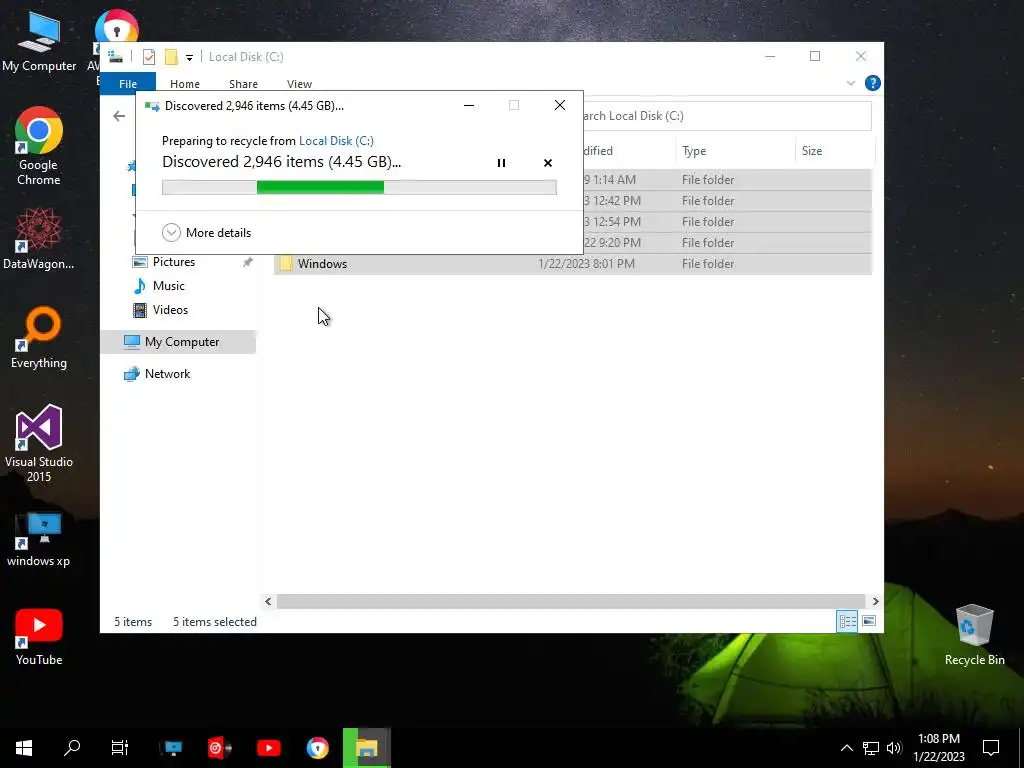Screen dimensions: 1024x768
Task: Cancel the recycle operation with X
Action: pyautogui.click(x=548, y=163)
